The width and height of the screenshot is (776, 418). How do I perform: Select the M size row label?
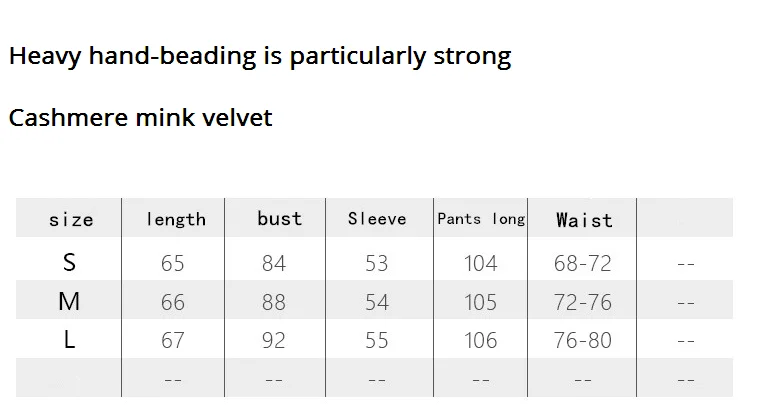[x=69, y=301]
